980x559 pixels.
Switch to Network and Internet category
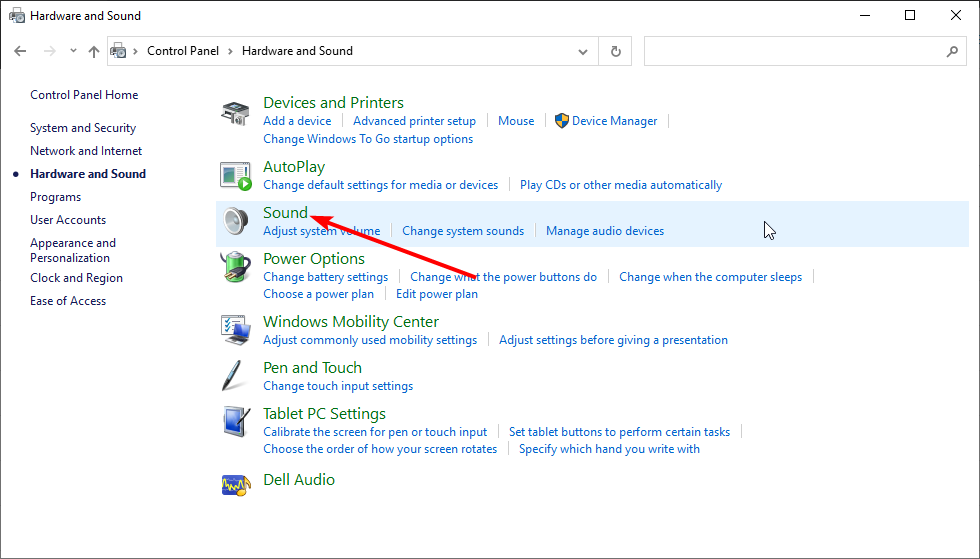(86, 151)
